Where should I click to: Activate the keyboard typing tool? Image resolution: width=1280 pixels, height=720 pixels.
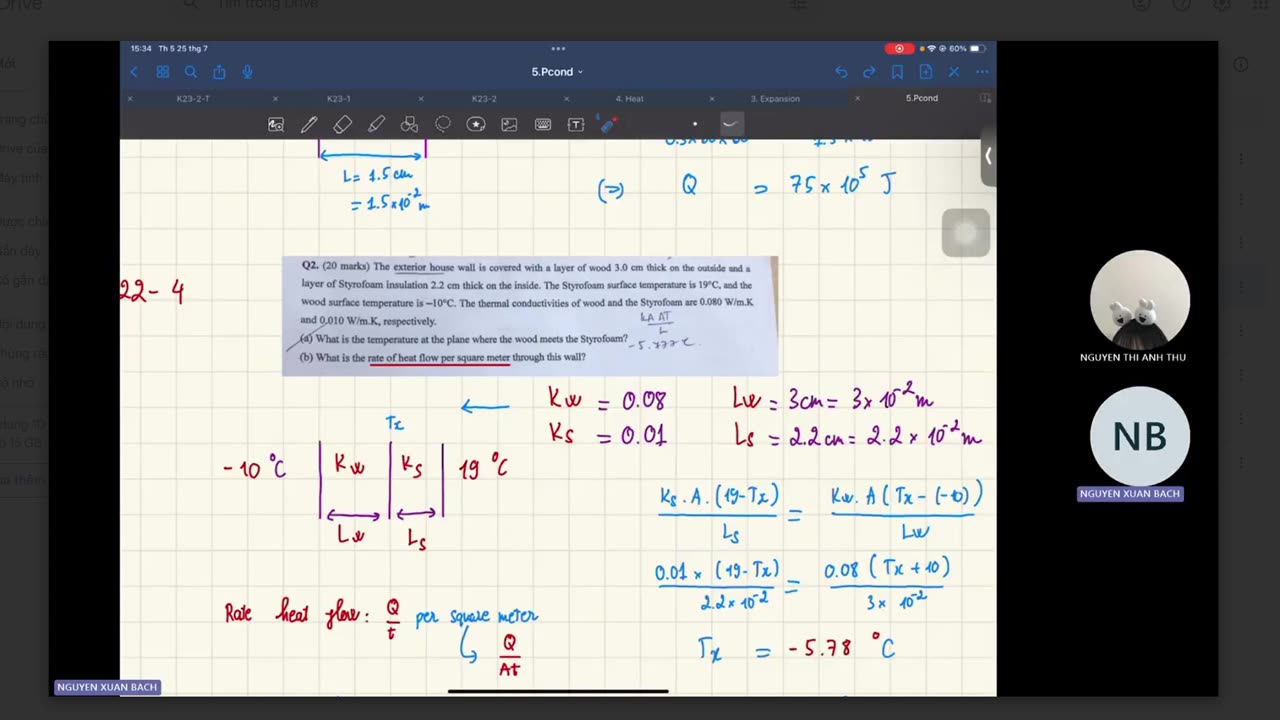(543, 124)
